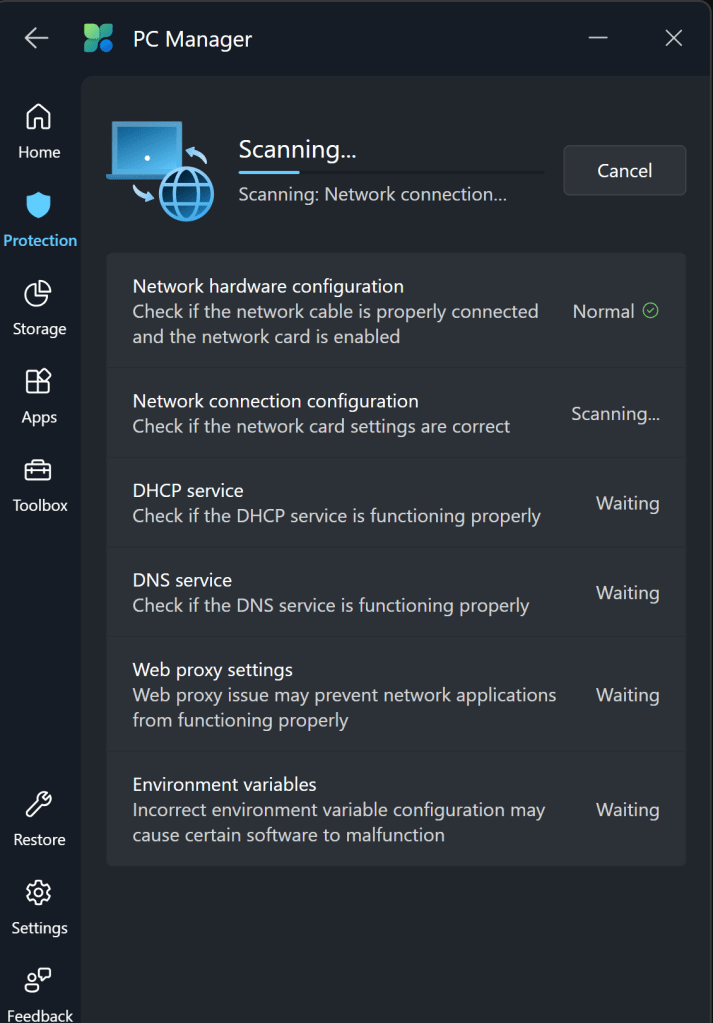713x1023 pixels.
Task: Select the Network hardware configuration row
Action: click(x=395, y=311)
